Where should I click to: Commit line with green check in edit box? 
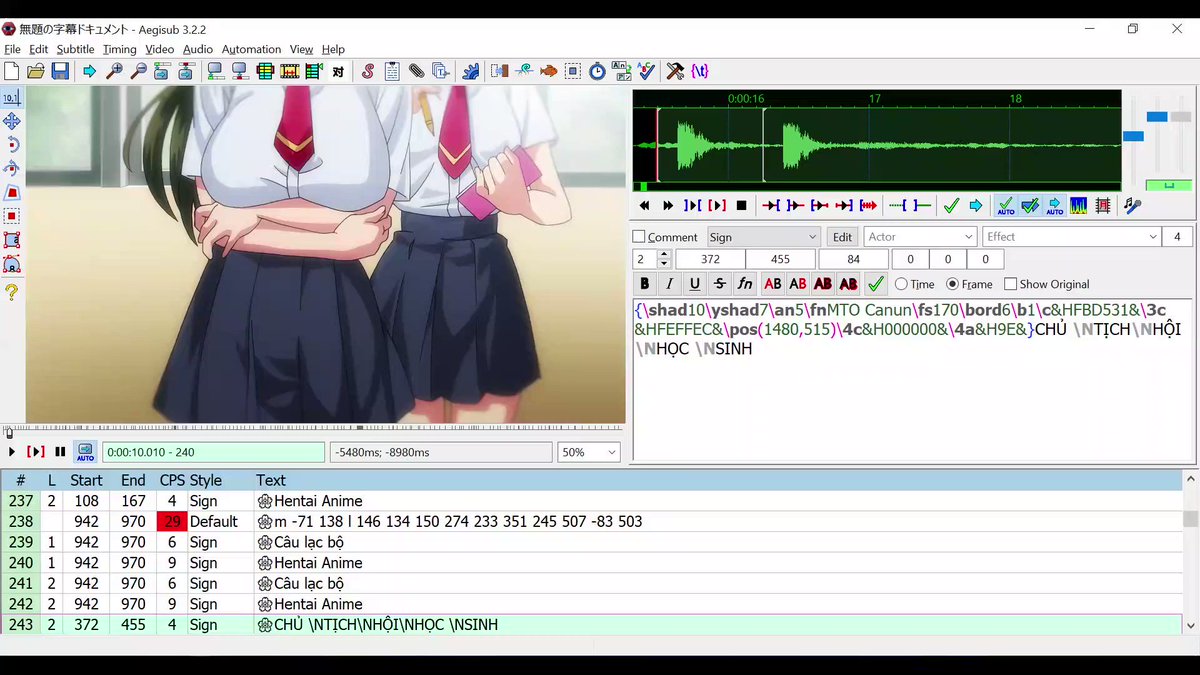[875, 284]
